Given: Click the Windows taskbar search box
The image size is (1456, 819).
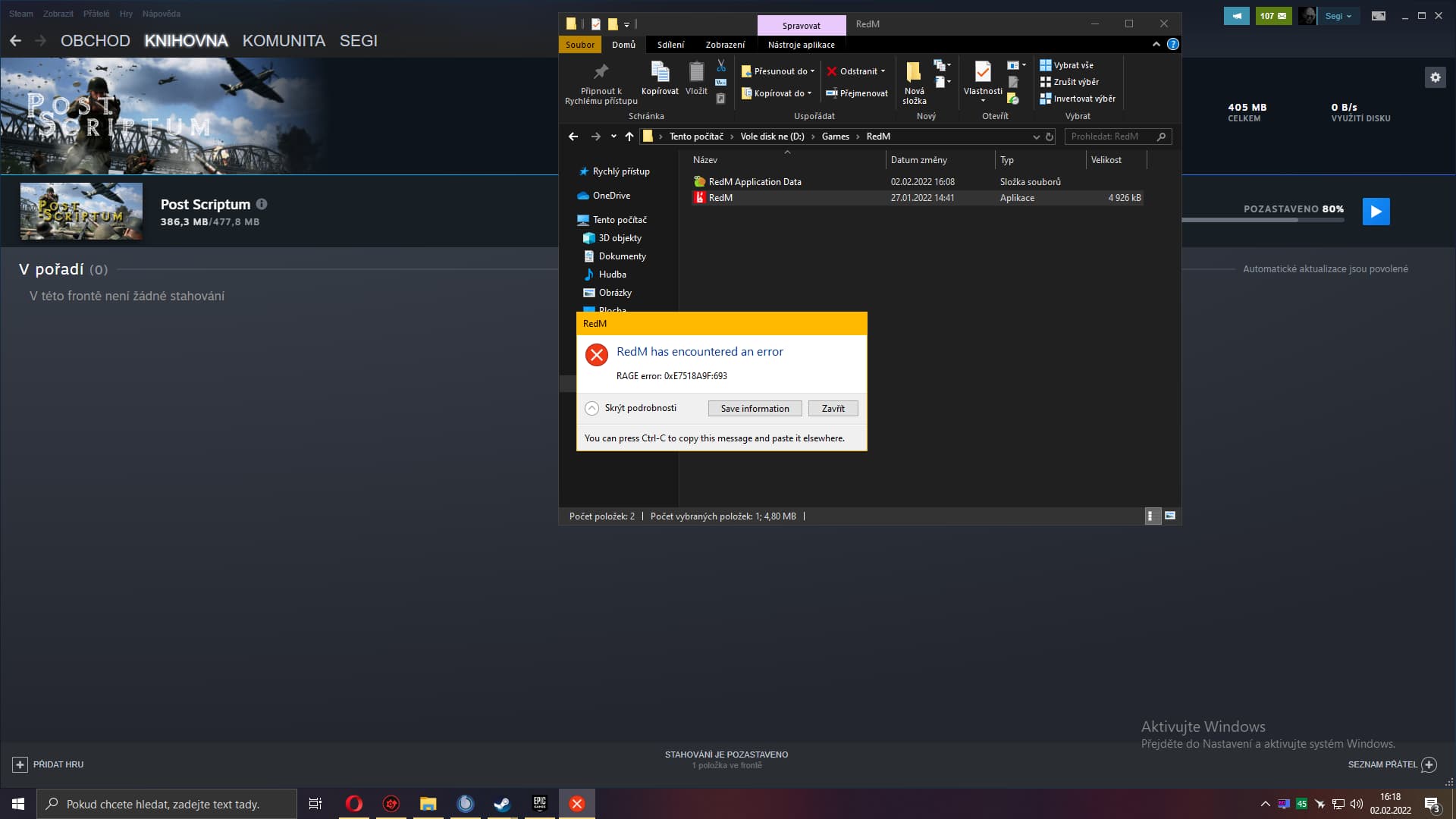Looking at the screenshot, I should click(167, 804).
